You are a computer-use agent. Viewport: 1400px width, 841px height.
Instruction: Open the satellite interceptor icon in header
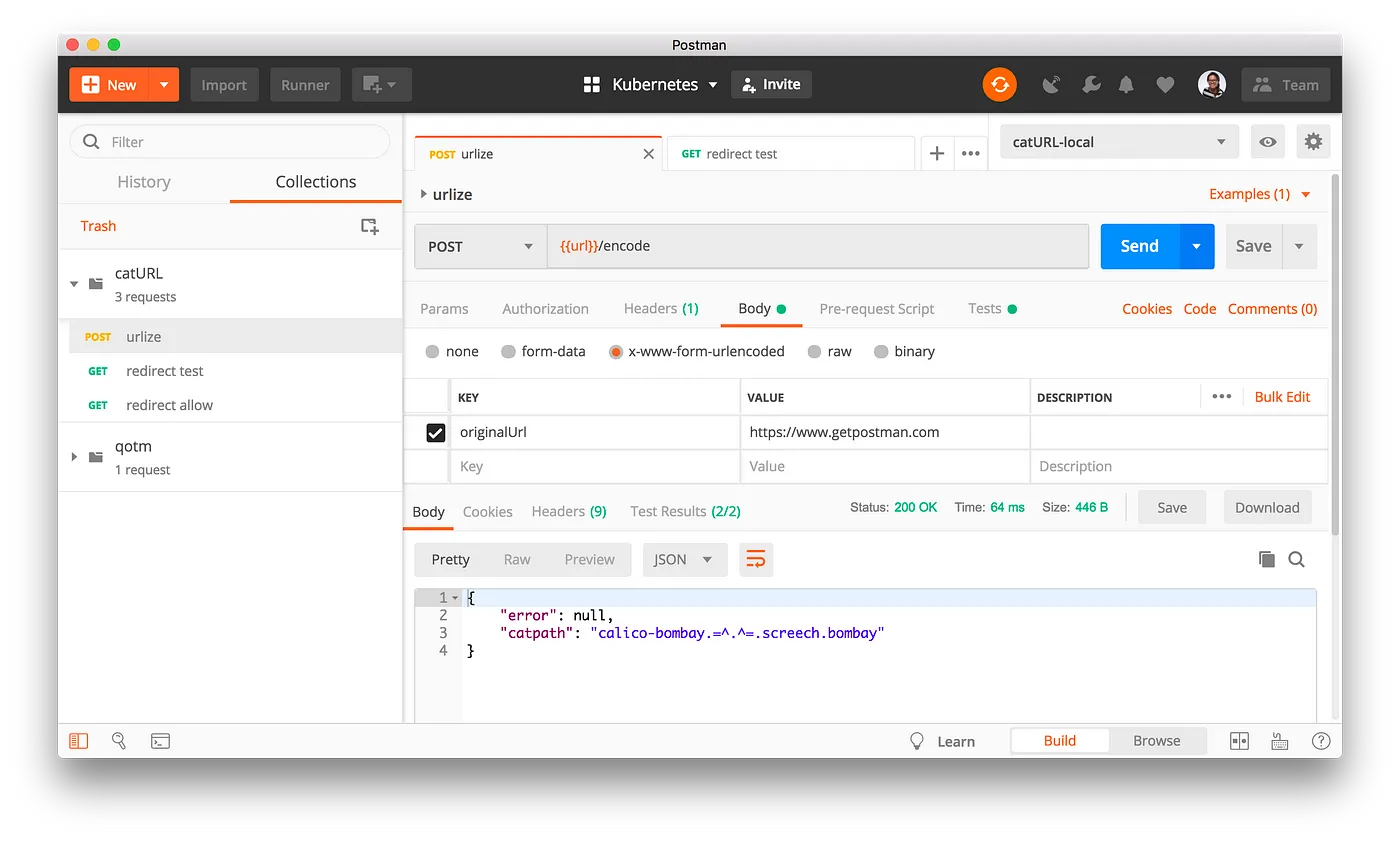(1051, 85)
